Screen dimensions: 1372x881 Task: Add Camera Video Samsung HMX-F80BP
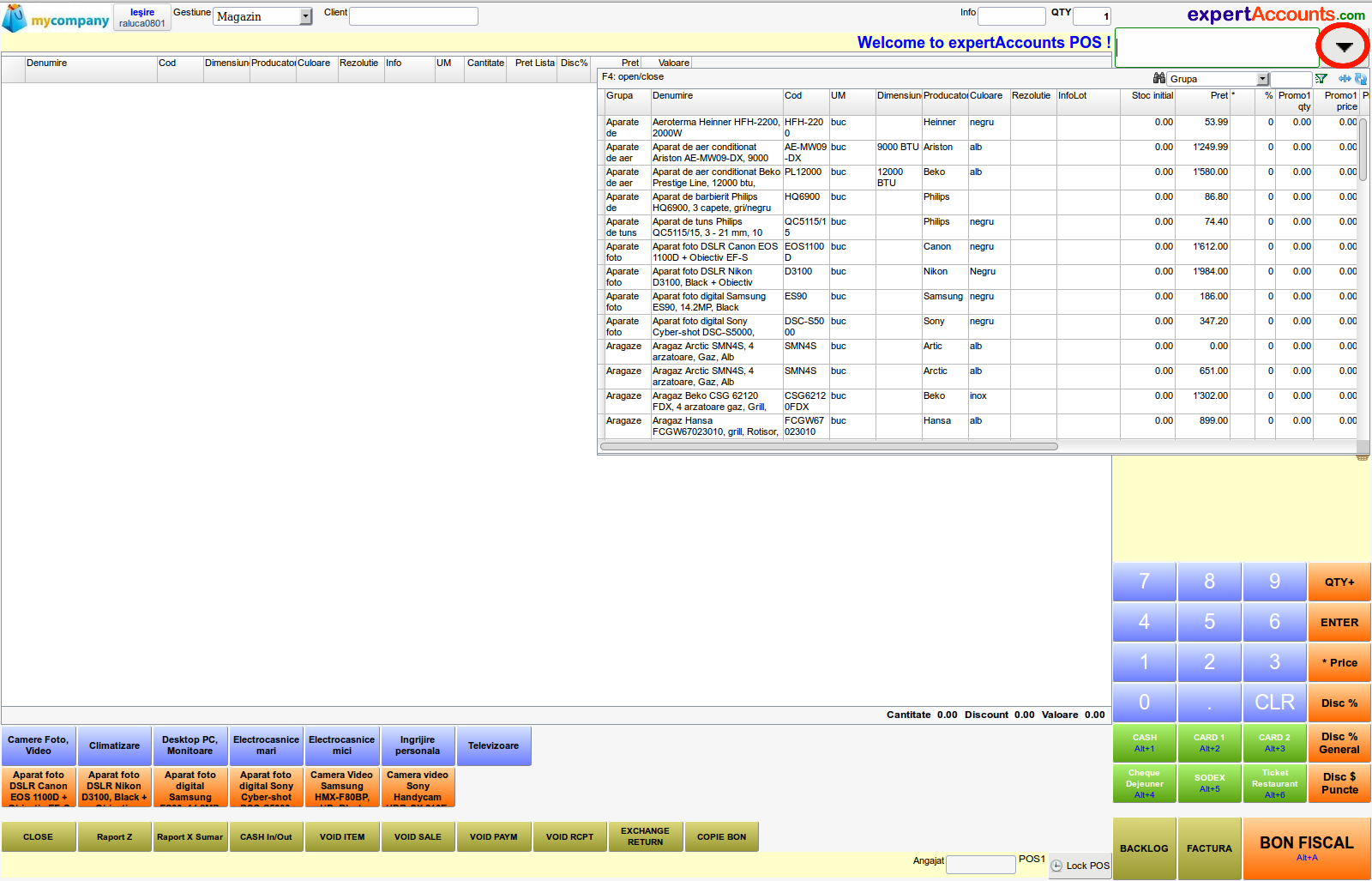(x=342, y=787)
